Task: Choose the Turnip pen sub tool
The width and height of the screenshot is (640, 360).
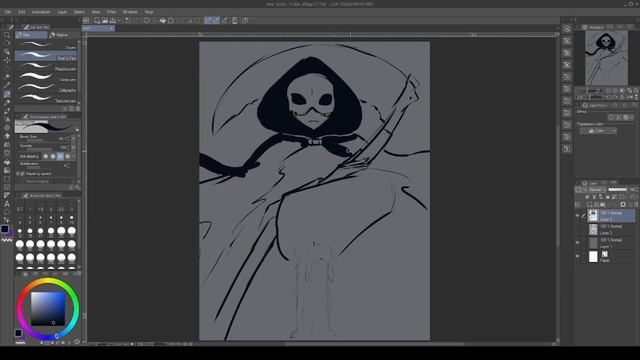Action: pyautogui.click(x=46, y=77)
